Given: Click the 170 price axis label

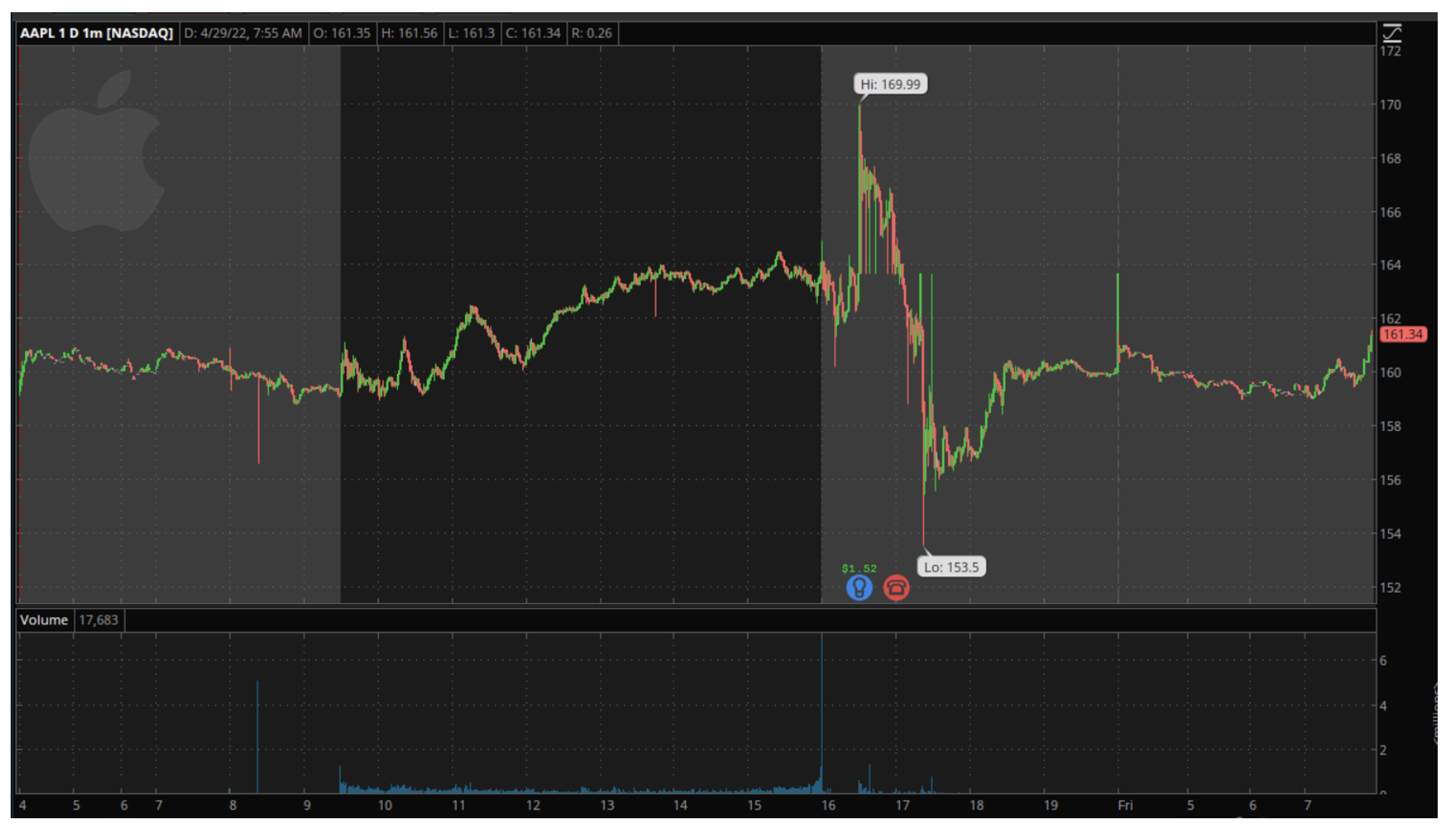Looking at the screenshot, I should [x=1390, y=105].
